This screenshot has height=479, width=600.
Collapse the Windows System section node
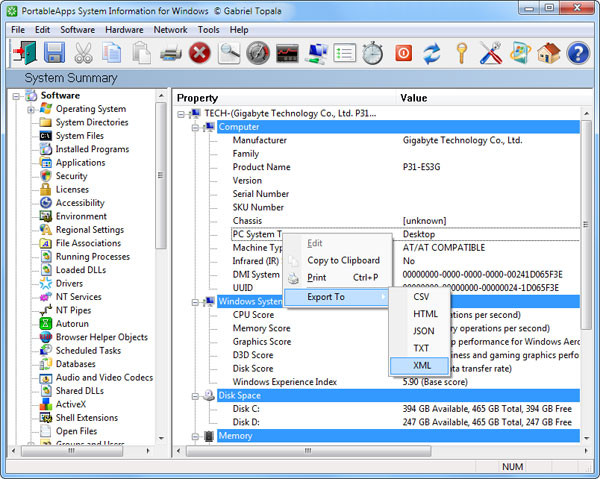(195, 302)
